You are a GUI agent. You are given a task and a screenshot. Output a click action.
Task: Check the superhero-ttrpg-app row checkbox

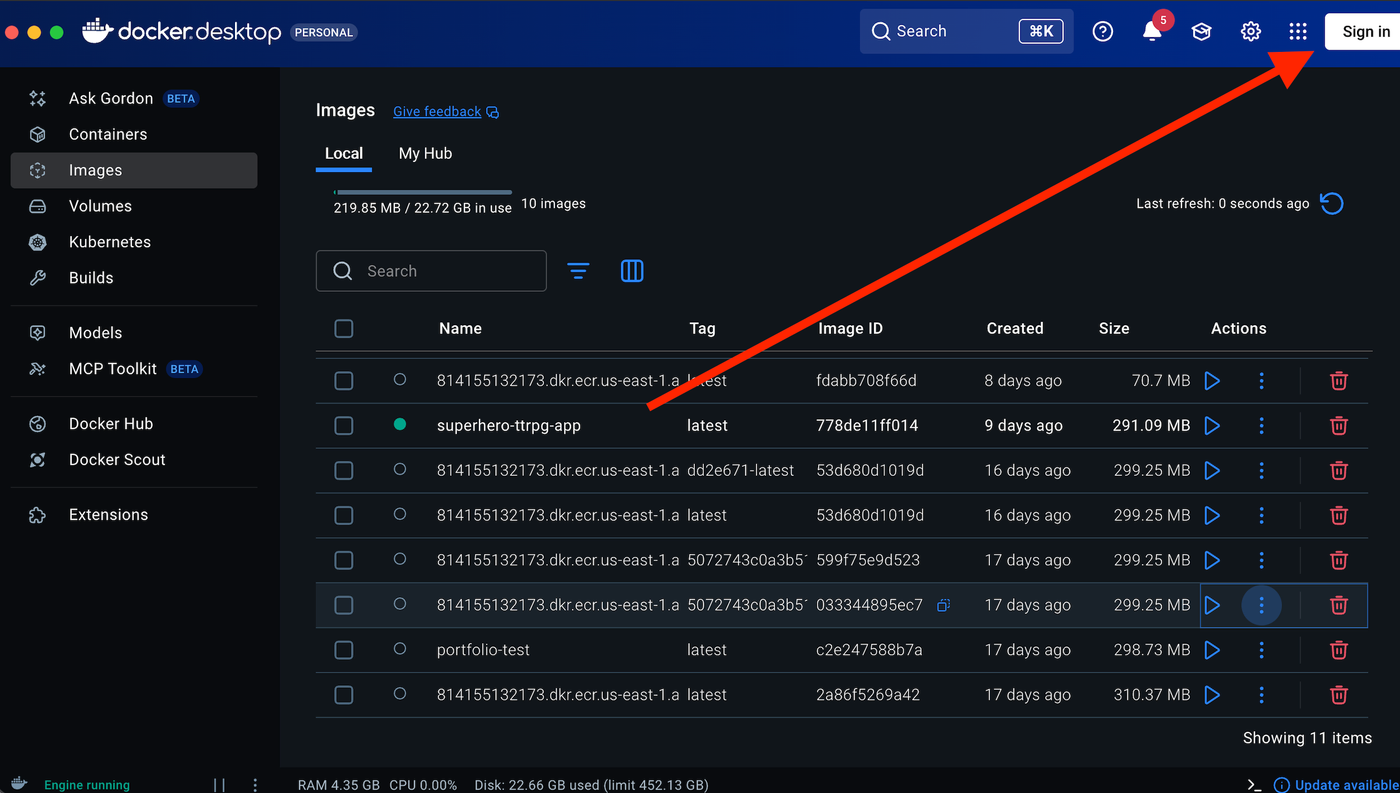point(344,426)
